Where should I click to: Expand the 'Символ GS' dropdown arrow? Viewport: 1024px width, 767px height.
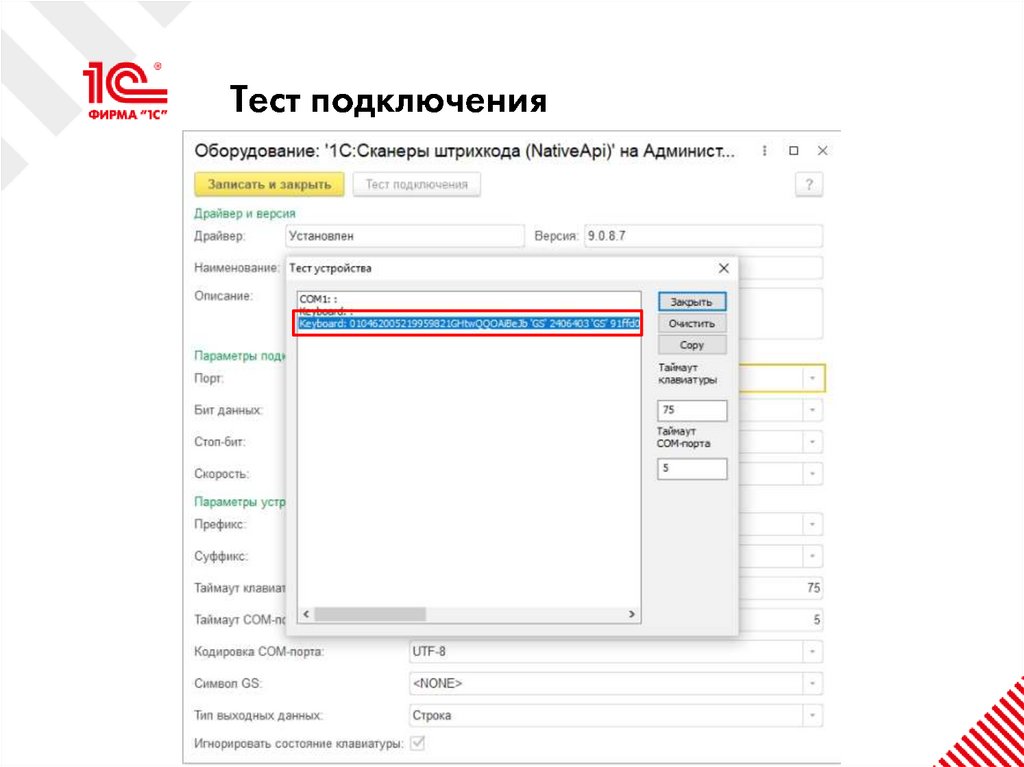(813, 683)
